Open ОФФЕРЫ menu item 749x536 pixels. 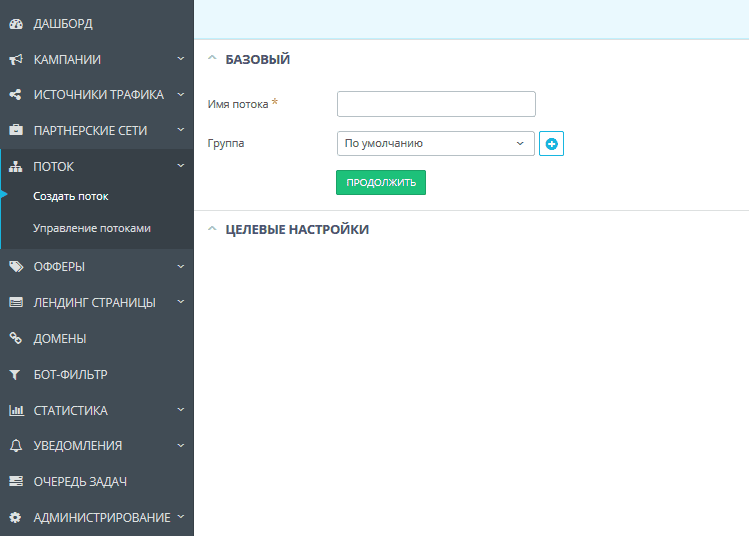(59, 267)
